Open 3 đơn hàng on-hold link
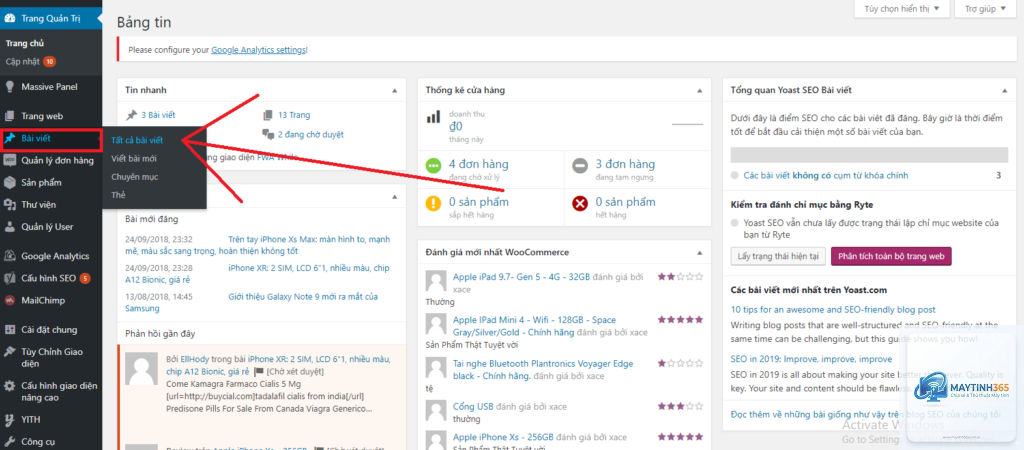Viewport: 1024px width, 450px height. tap(625, 164)
